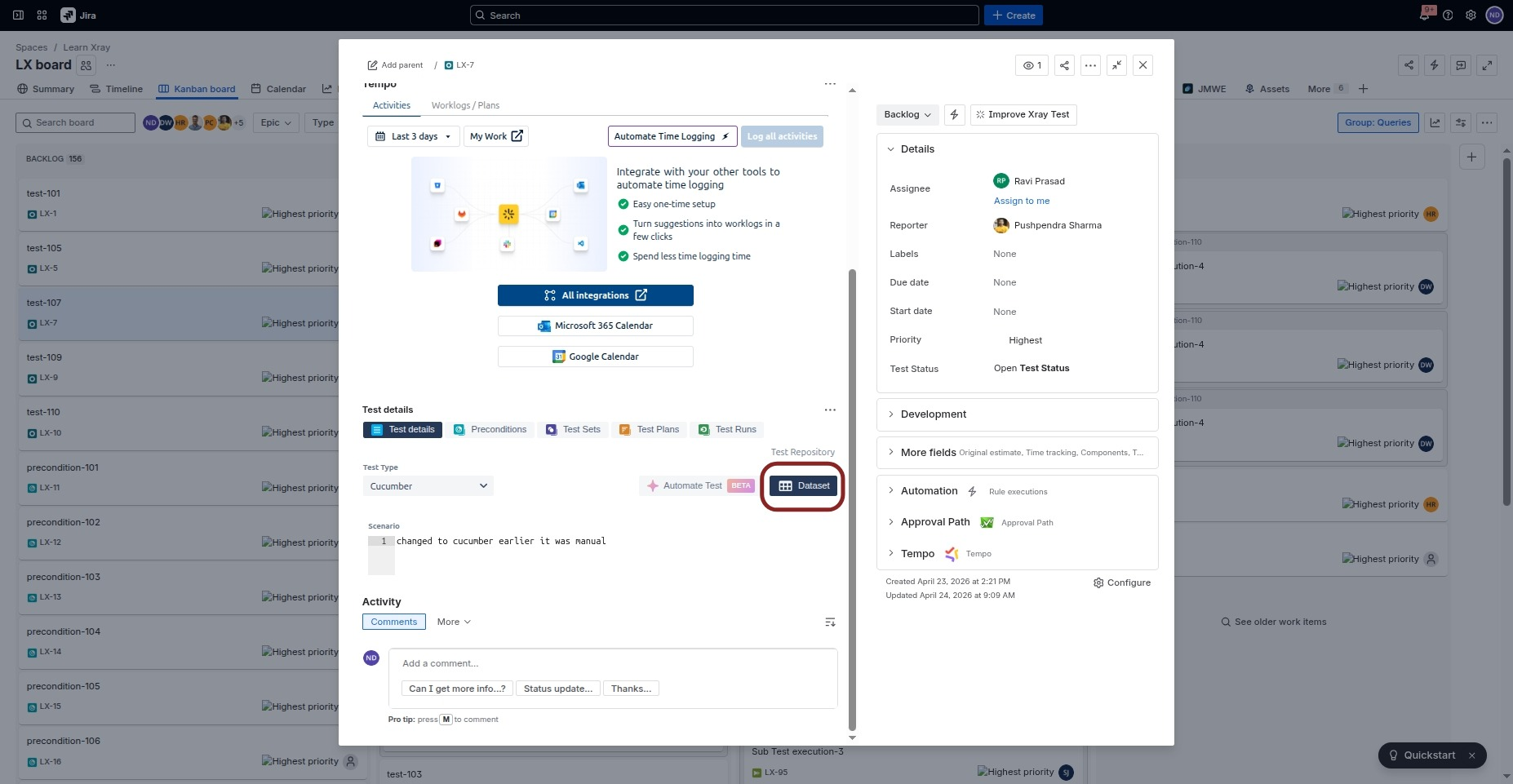Open the help question mark icon
1513x784 pixels.
click(1448, 16)
